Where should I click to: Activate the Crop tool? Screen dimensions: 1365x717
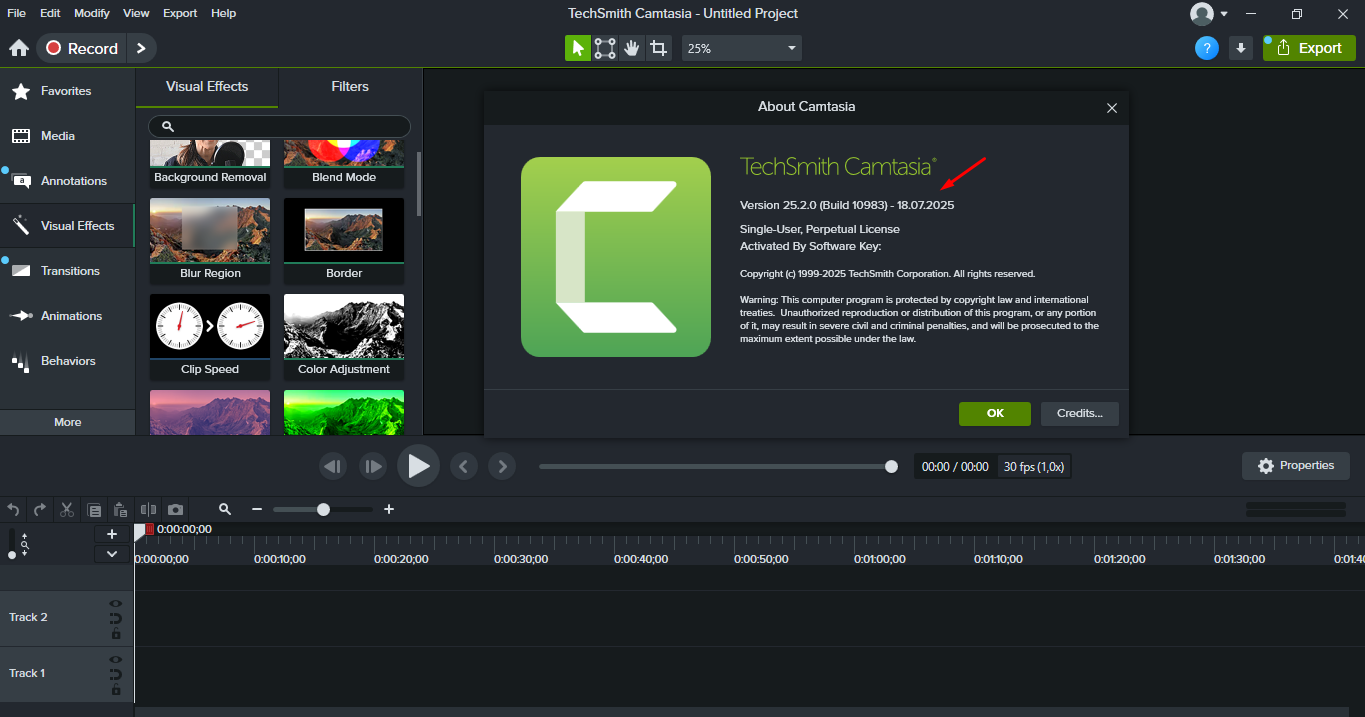[x=658, y=48]
